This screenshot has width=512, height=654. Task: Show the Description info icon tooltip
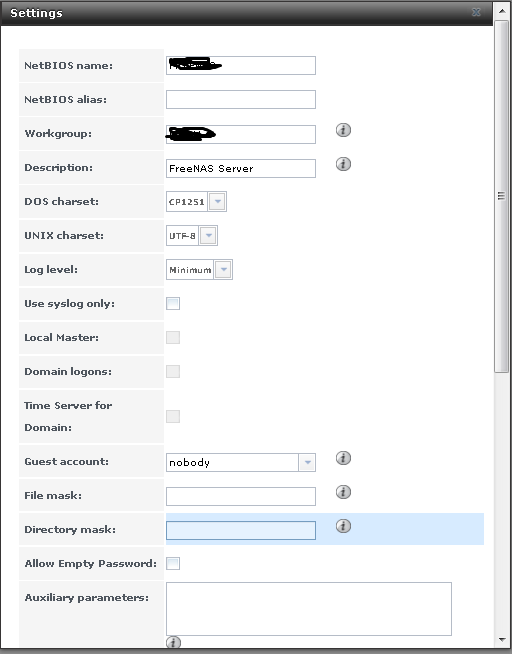(343, 164)
